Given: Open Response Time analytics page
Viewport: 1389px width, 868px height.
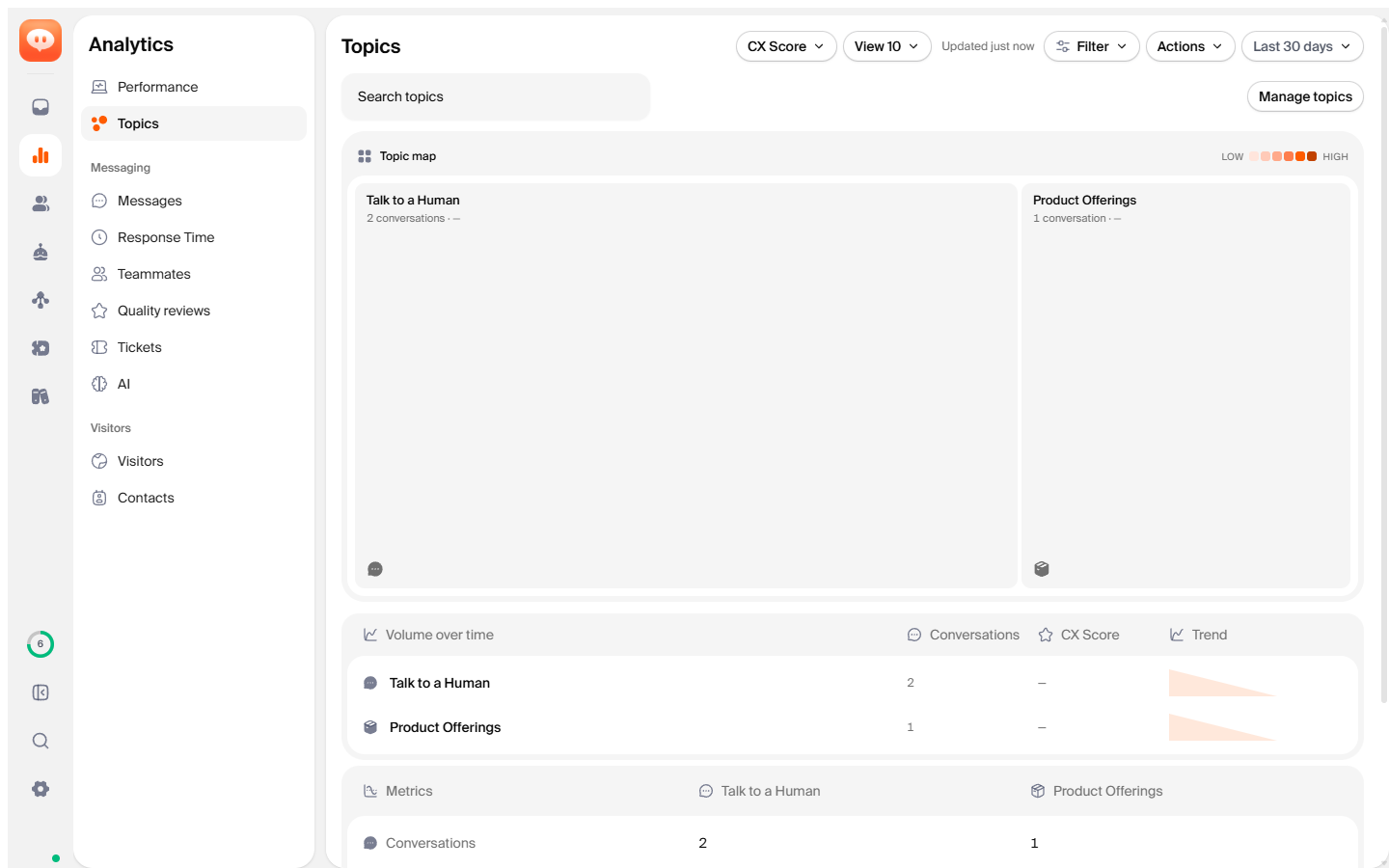Looking at the screenshot, I should click(x=194, y=237).
